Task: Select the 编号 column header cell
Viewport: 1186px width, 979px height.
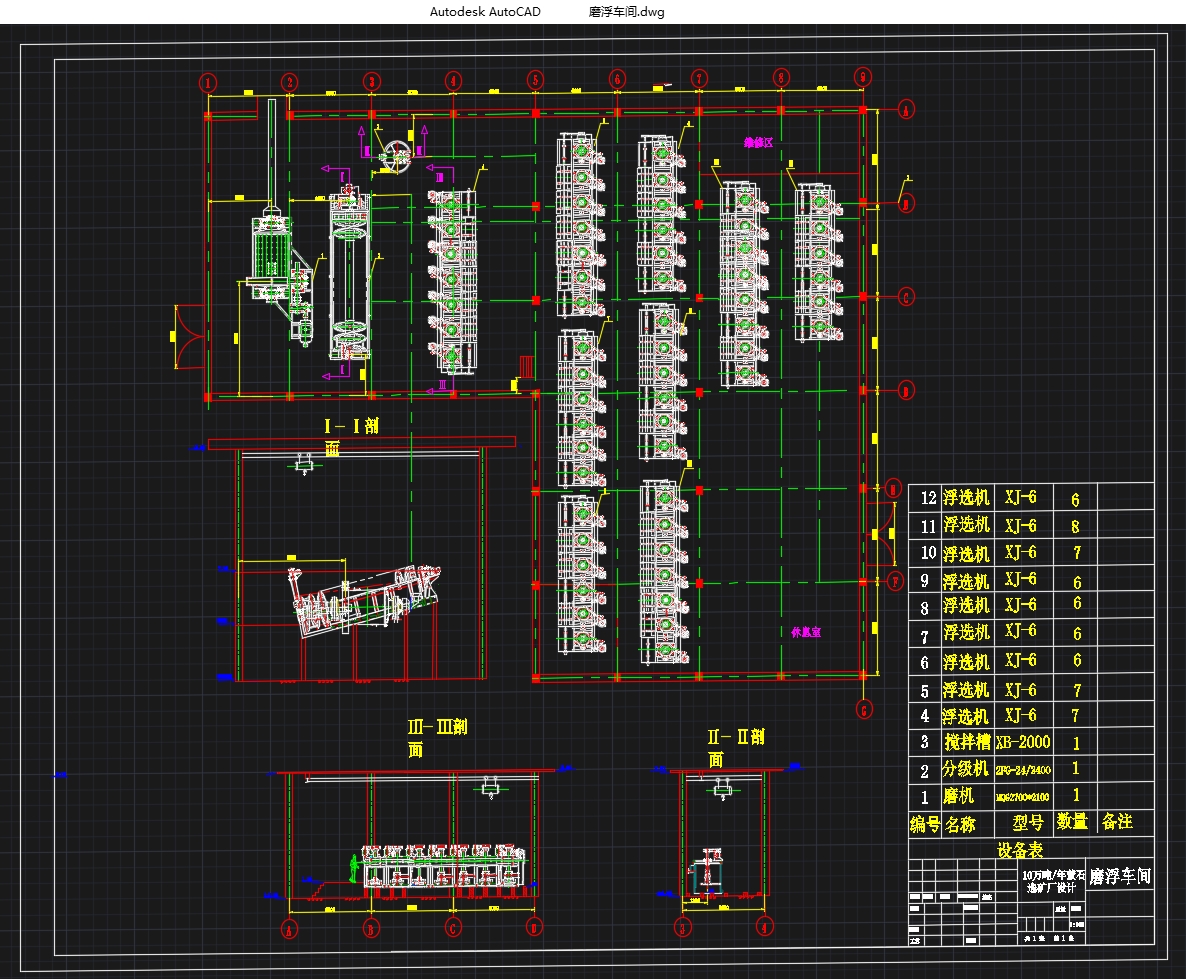Action: tap(924, 824)
